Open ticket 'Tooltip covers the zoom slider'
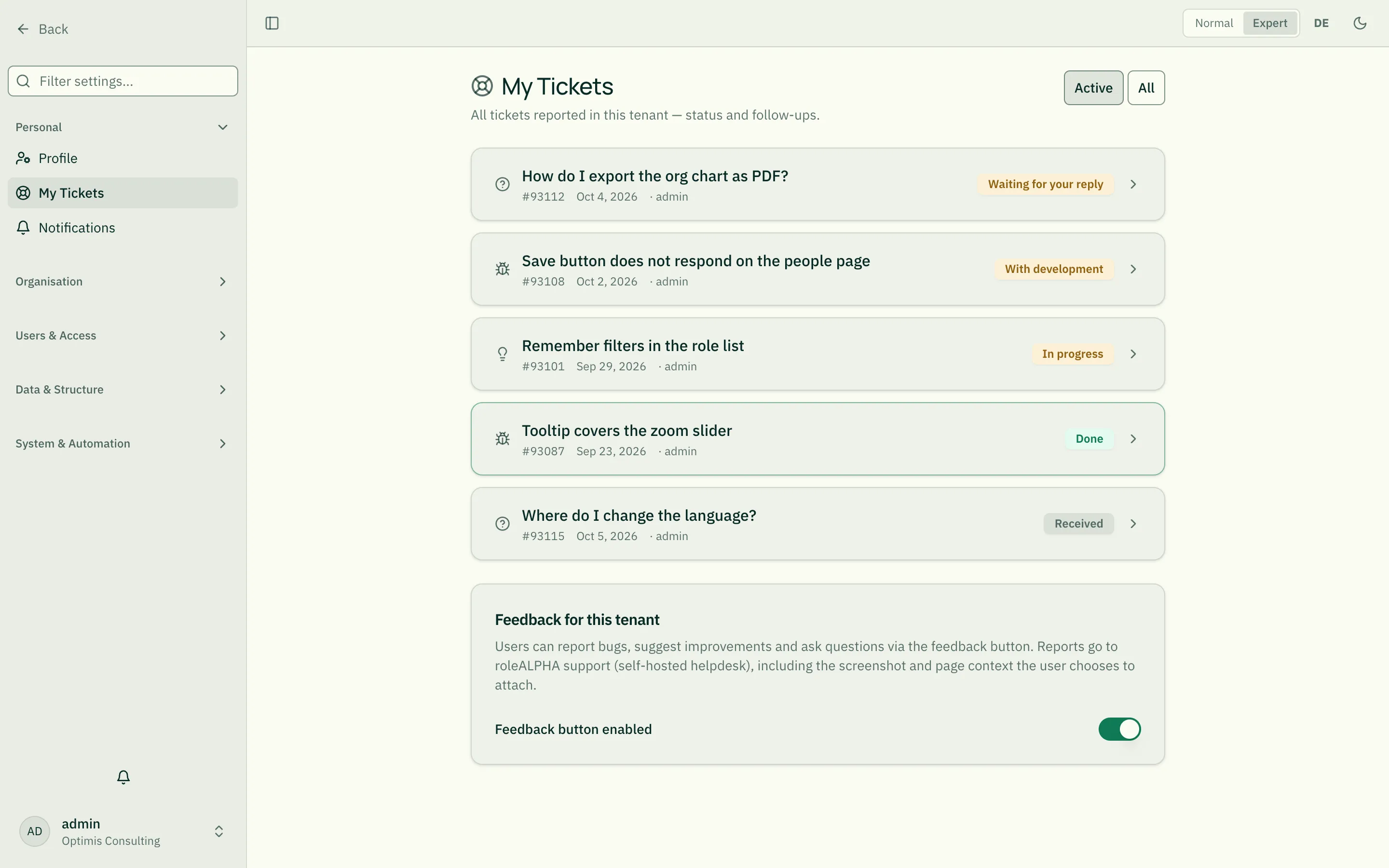Viewport: 1389px width, 868px height. tap(817, 439)
